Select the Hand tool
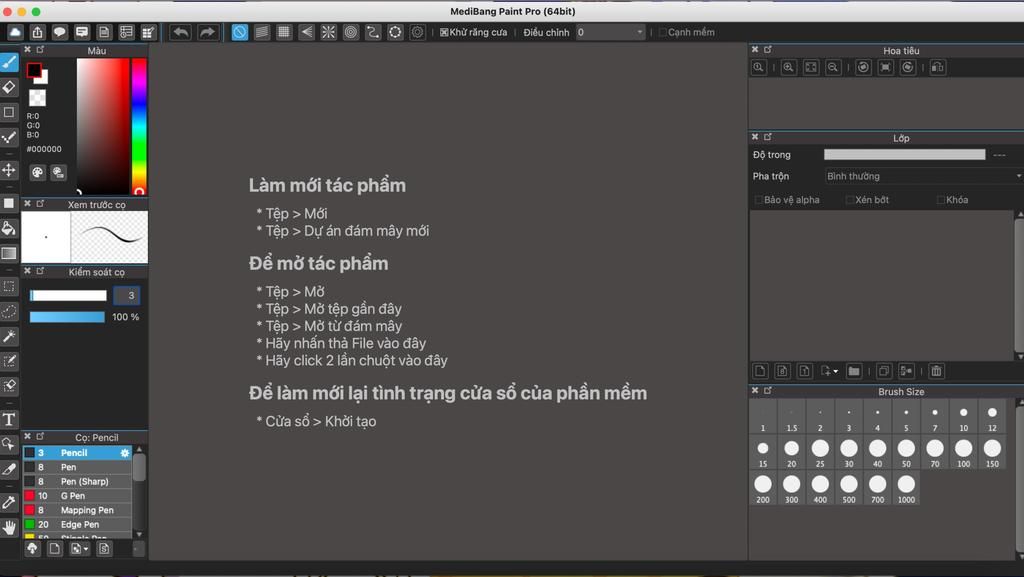Screen dimensions: 1024x577 tap(9, 527)
